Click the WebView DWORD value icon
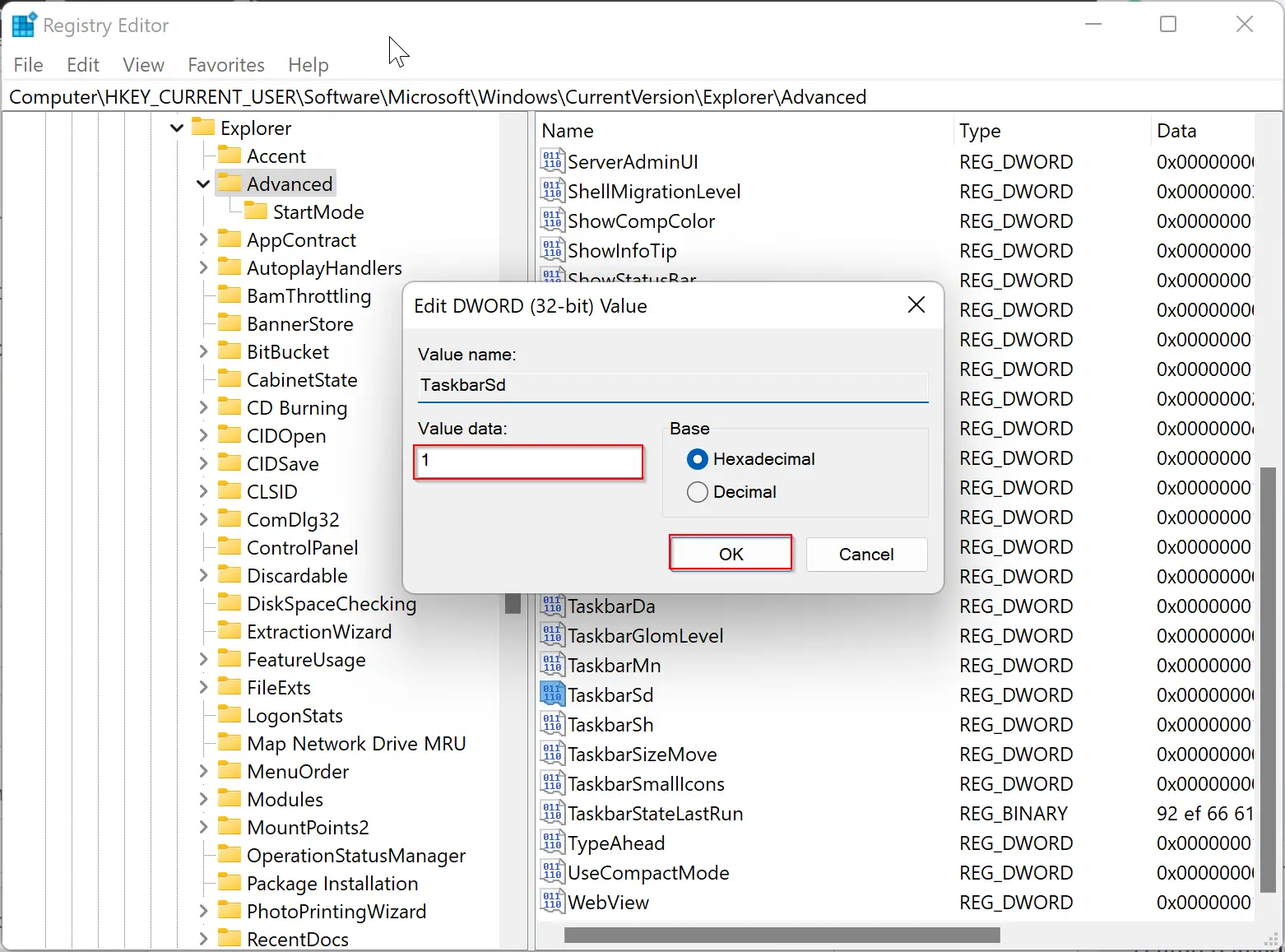 [x=552, y=902]
